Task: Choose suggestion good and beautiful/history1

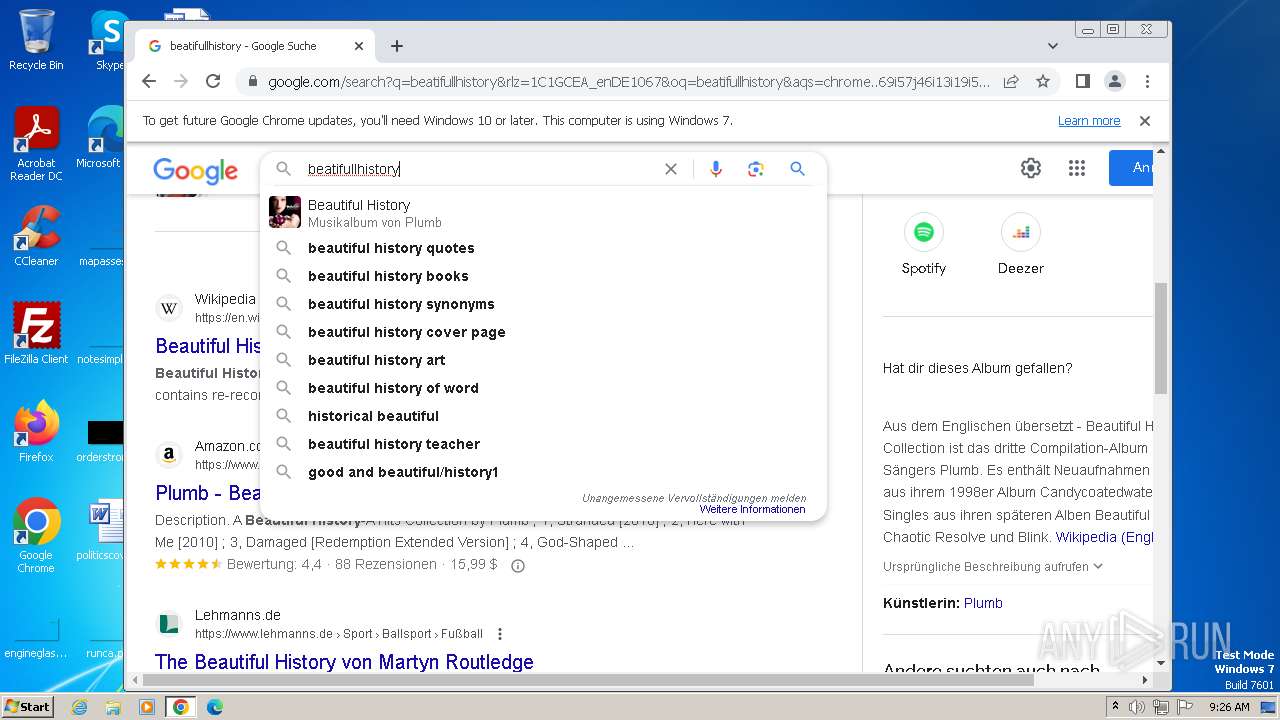Action: click(543, 472)
